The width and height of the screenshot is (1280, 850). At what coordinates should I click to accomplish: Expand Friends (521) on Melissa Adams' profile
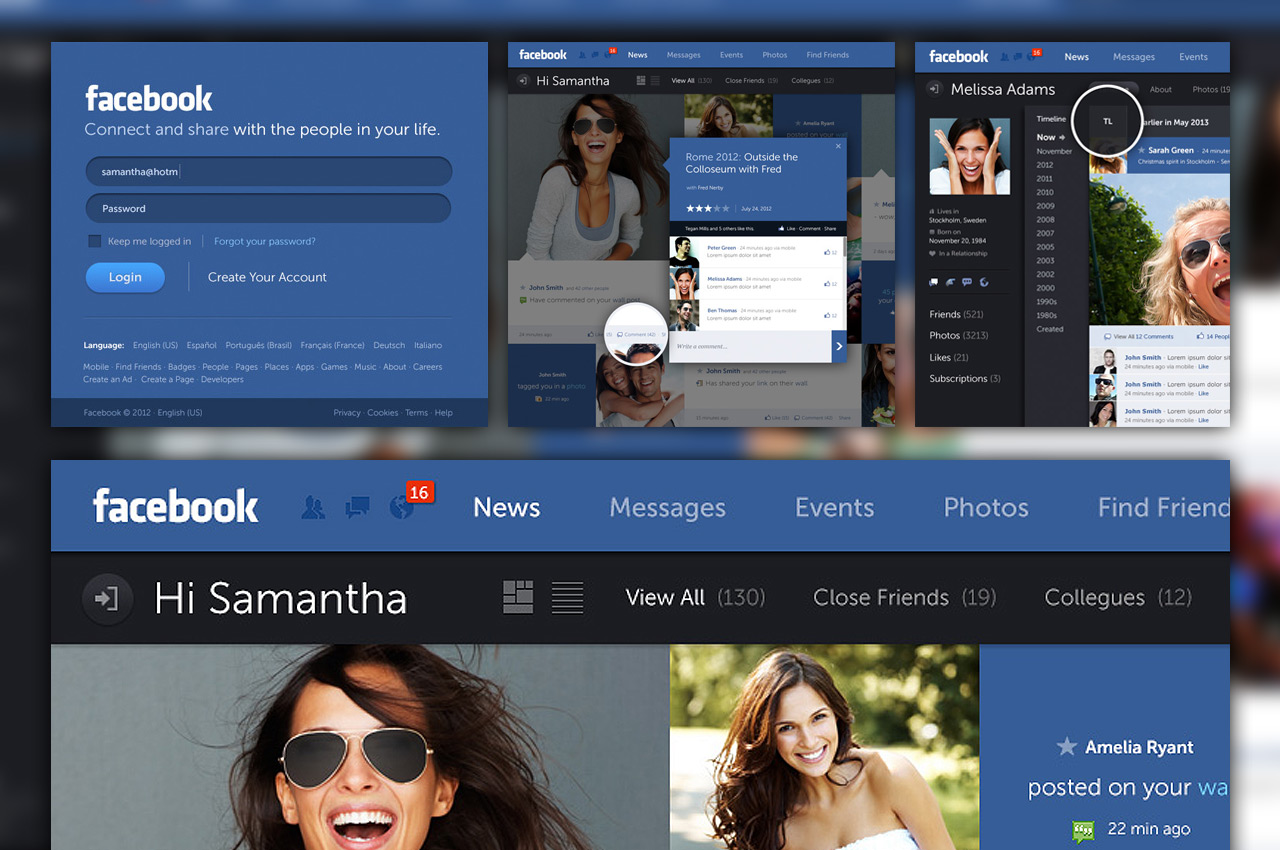(956, 314)
